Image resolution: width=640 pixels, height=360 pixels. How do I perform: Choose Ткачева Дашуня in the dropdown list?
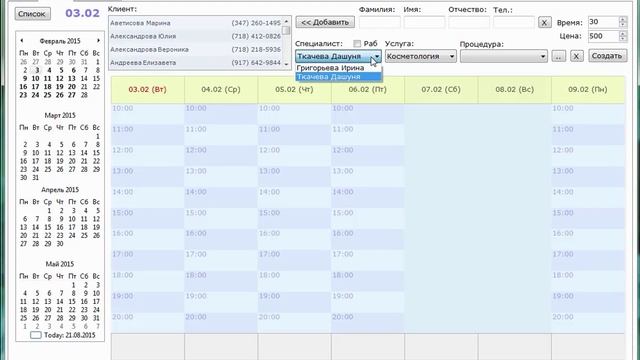coord(338,77)
